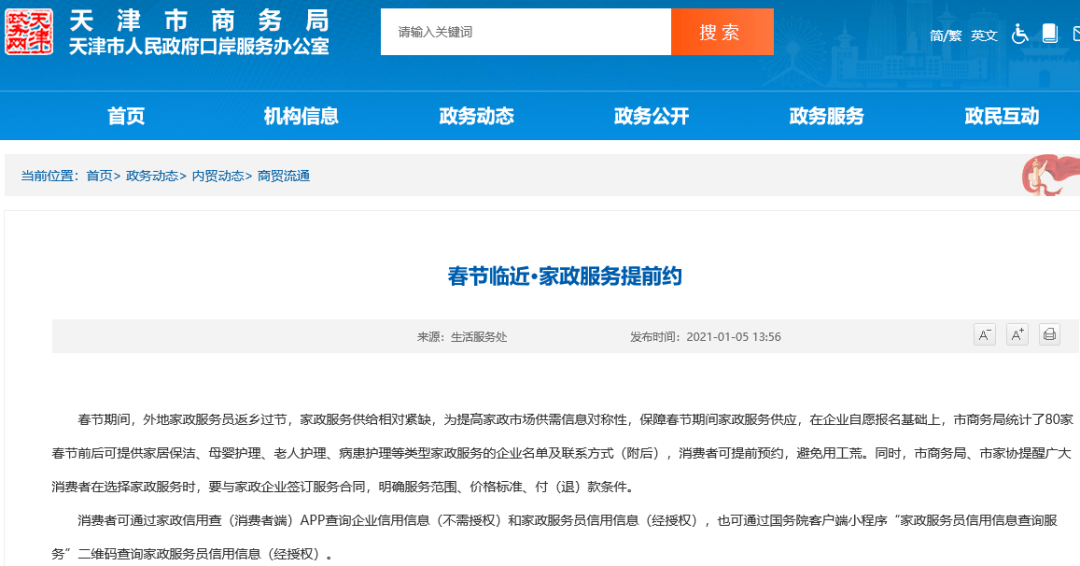Screen dimensions: 1080x566
Task: Open 政民互动 in navigation bar
Action: pyautogui.click(x=1001, y=116)
